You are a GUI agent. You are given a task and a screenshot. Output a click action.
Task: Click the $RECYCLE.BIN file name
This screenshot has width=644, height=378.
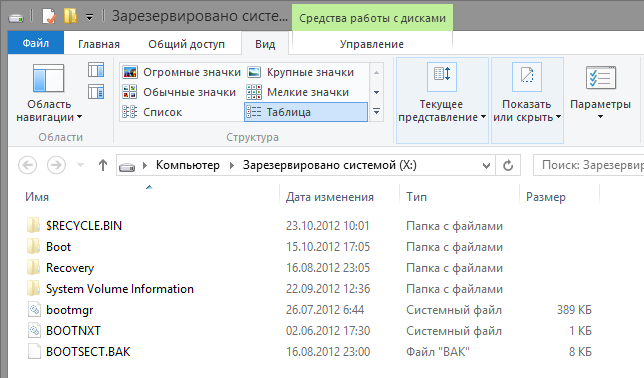(x=84, y=226)
